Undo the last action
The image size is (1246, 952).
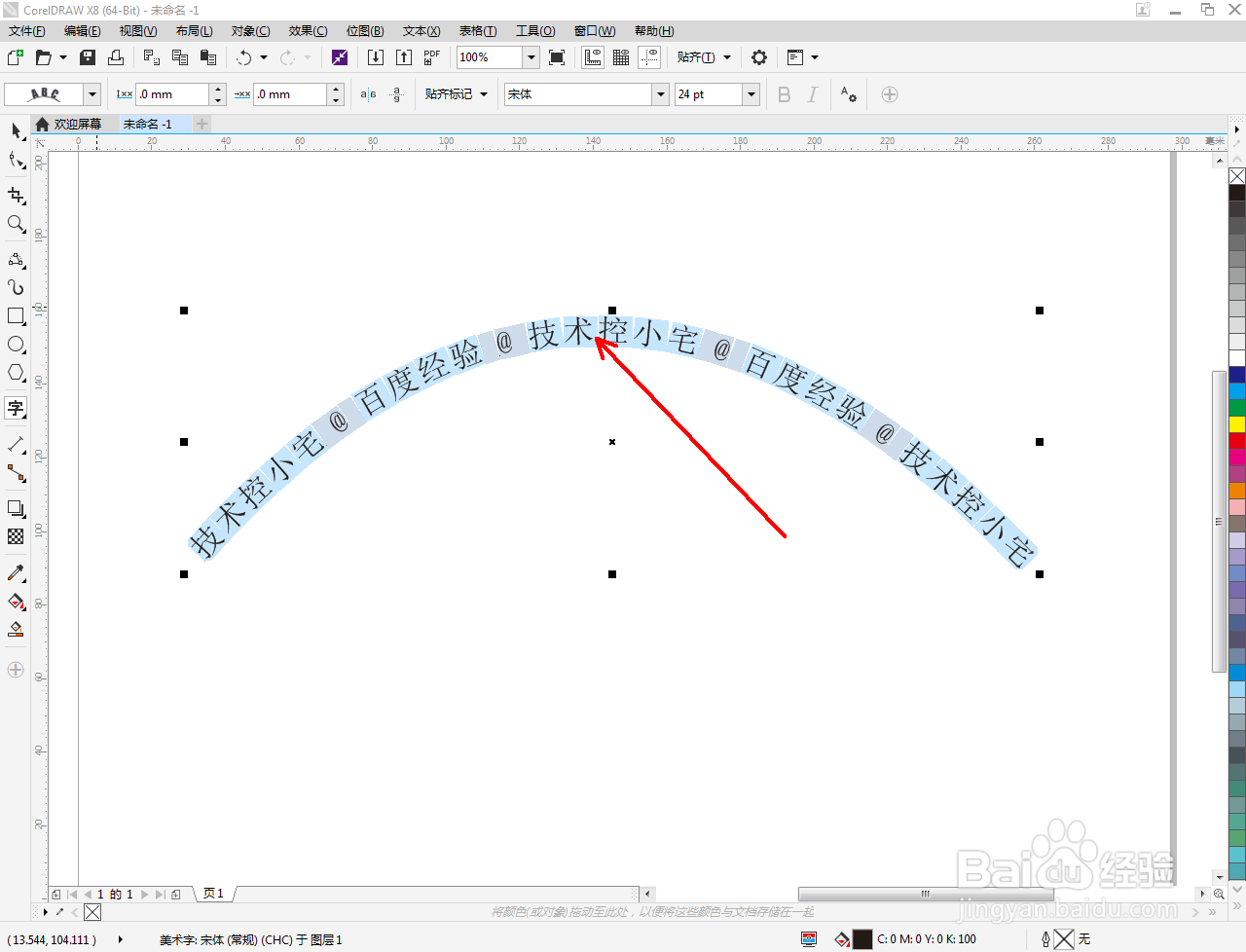pyautogui.click(x=244, y=57)
